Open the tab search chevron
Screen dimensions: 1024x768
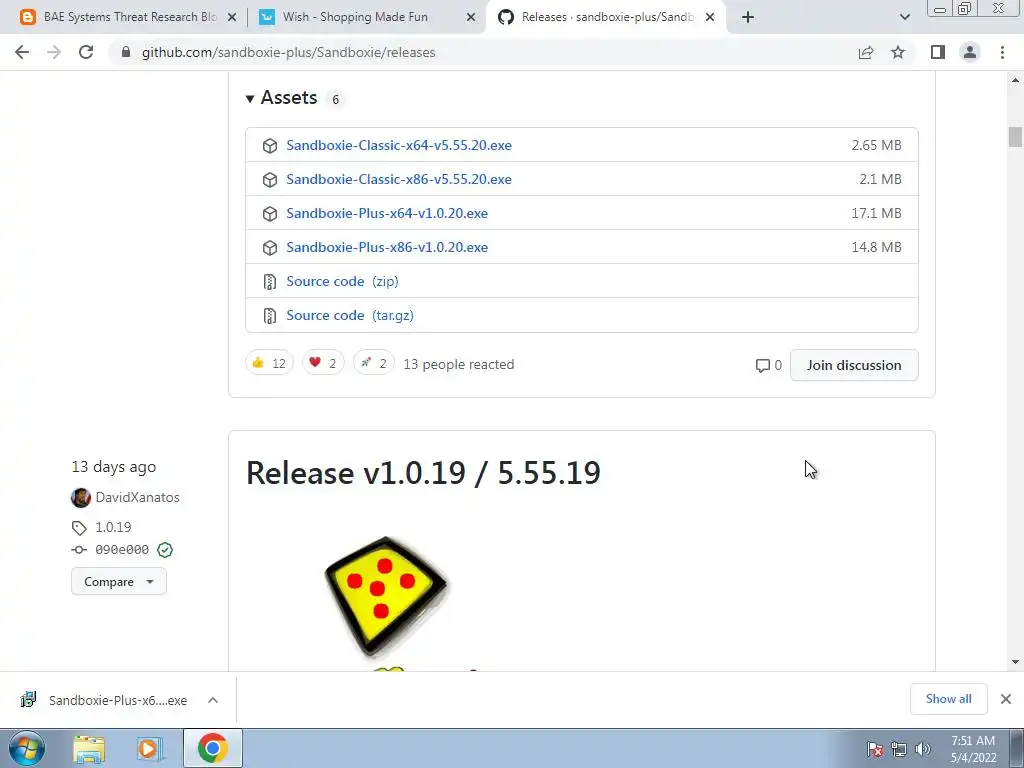pyautogui.click(x=904, y=17)
